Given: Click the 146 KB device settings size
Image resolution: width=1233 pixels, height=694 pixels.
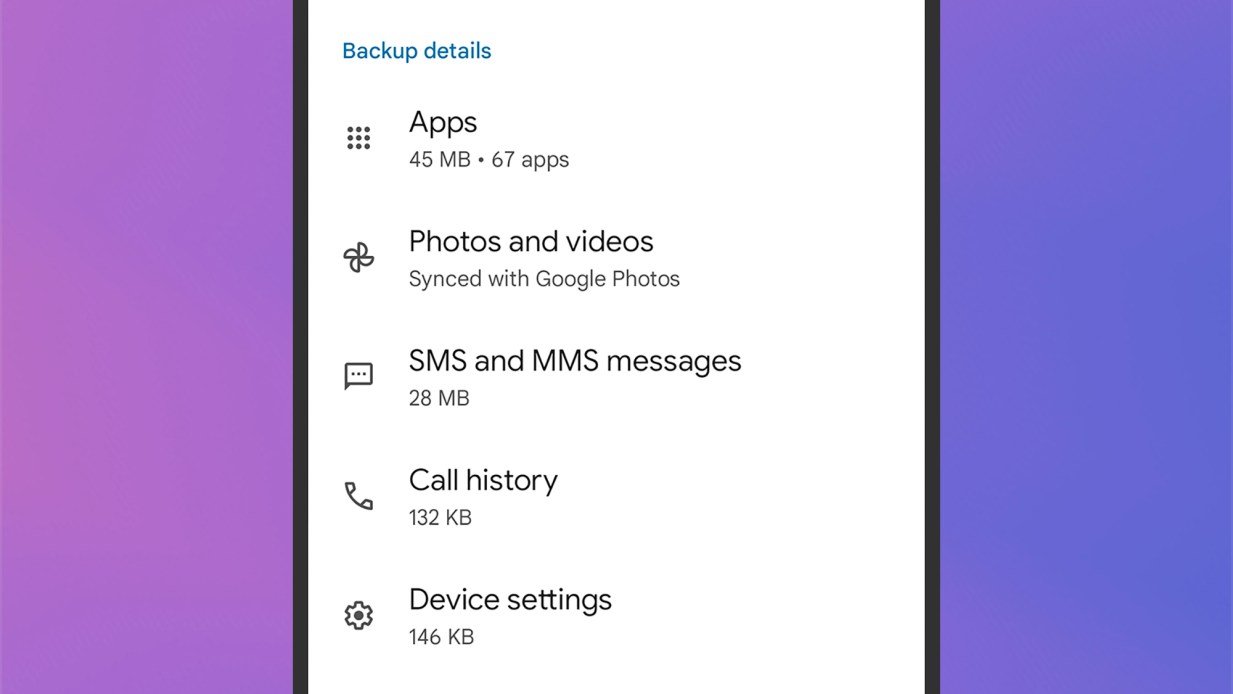Looking at the screenshot, I should pos(440,637).
